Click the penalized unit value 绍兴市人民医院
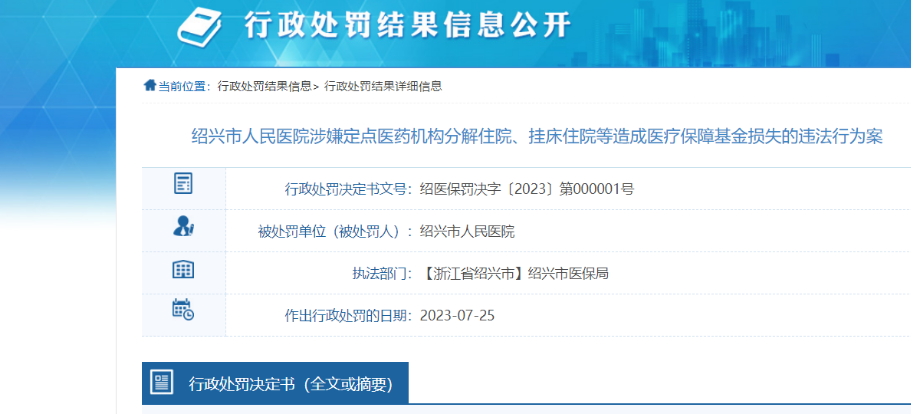 [x=467, y=231]
